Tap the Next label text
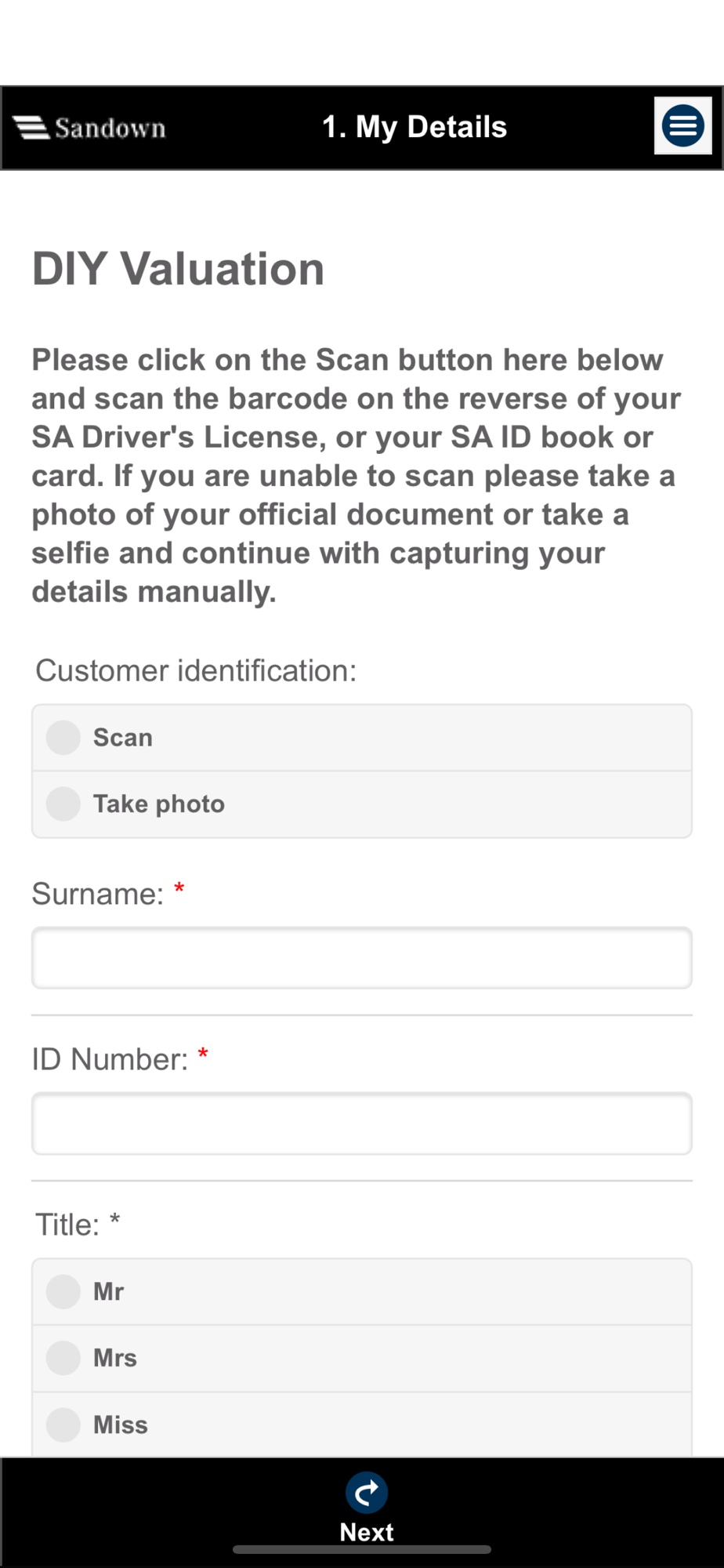 click(x=367, y=1532)
